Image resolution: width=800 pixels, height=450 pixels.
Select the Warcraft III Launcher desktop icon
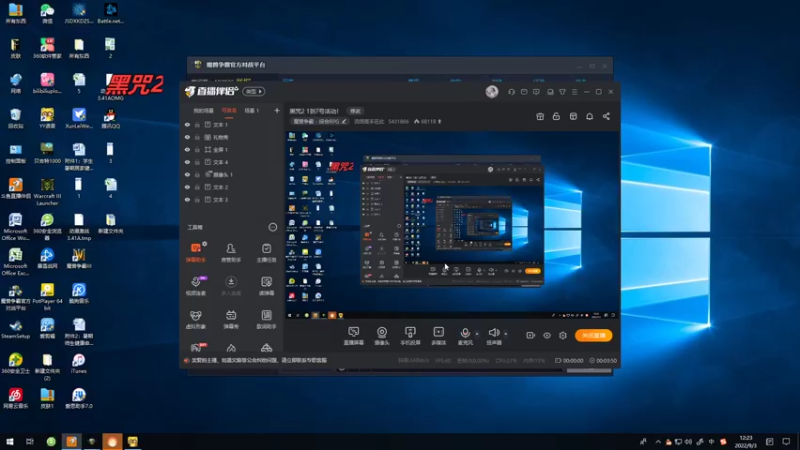tap(47, 191)
